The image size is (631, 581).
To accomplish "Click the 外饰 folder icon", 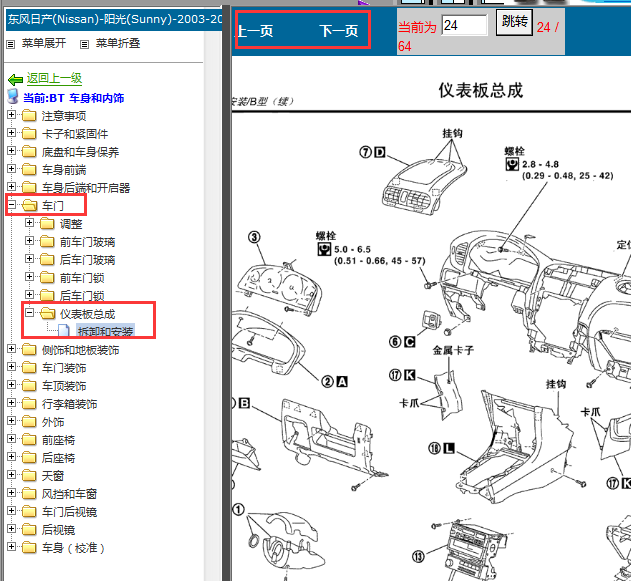I will click(x=29, y=422).
